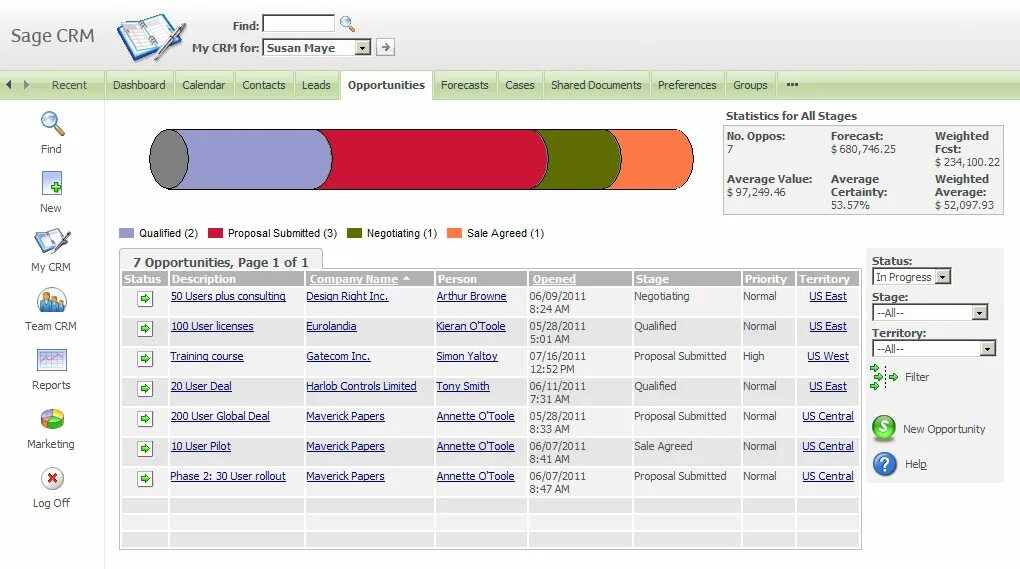Click the green Filter arrows icon
The width and height of the screenshot is (1020, 569).
tap(883, 377)
